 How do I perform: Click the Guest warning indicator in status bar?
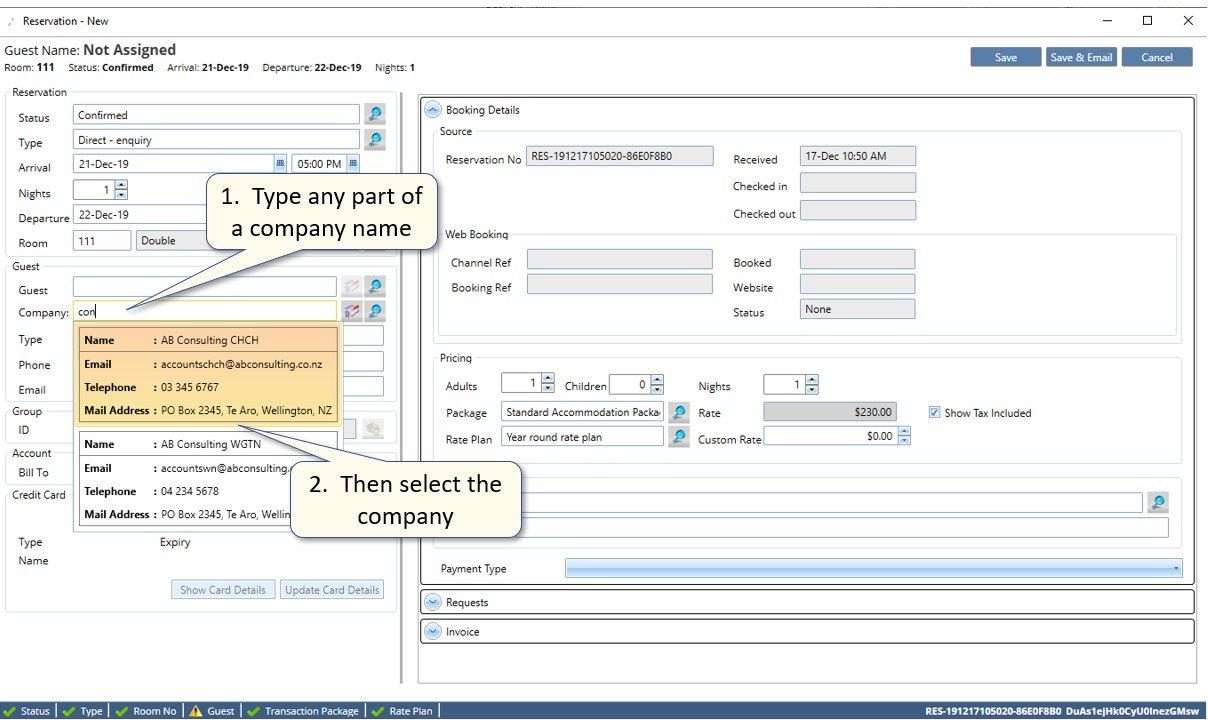coord(212,711)
